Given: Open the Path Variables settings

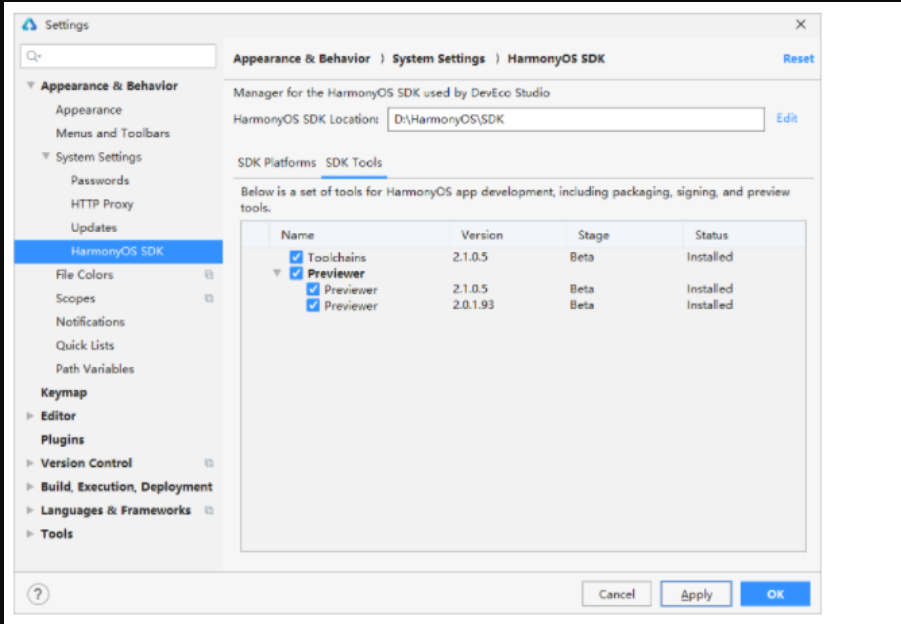Looking at the screenshot, I should point(95,369).
